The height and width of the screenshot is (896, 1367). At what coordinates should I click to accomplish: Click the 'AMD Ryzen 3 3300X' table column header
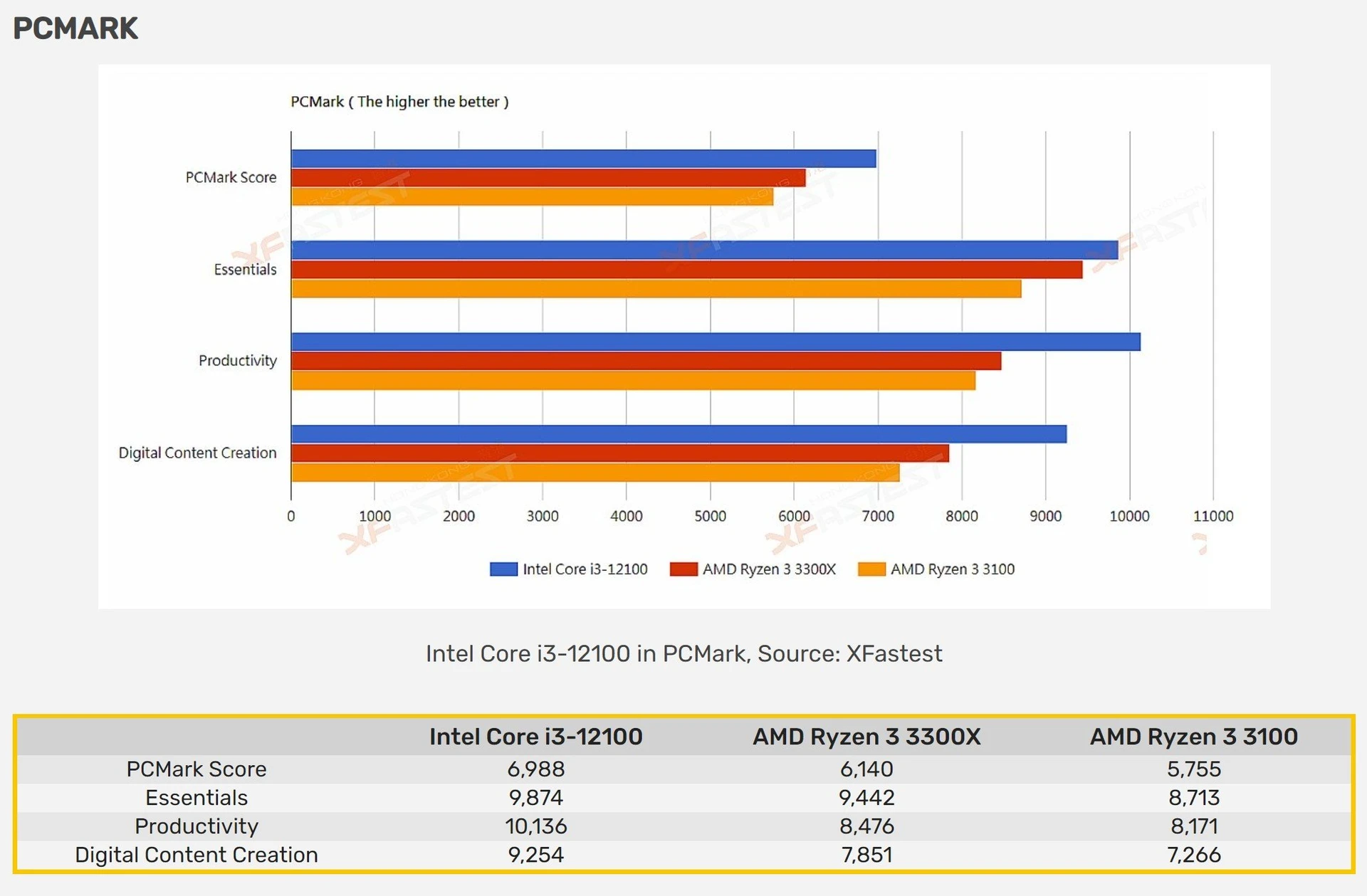[x=866, y=737]
